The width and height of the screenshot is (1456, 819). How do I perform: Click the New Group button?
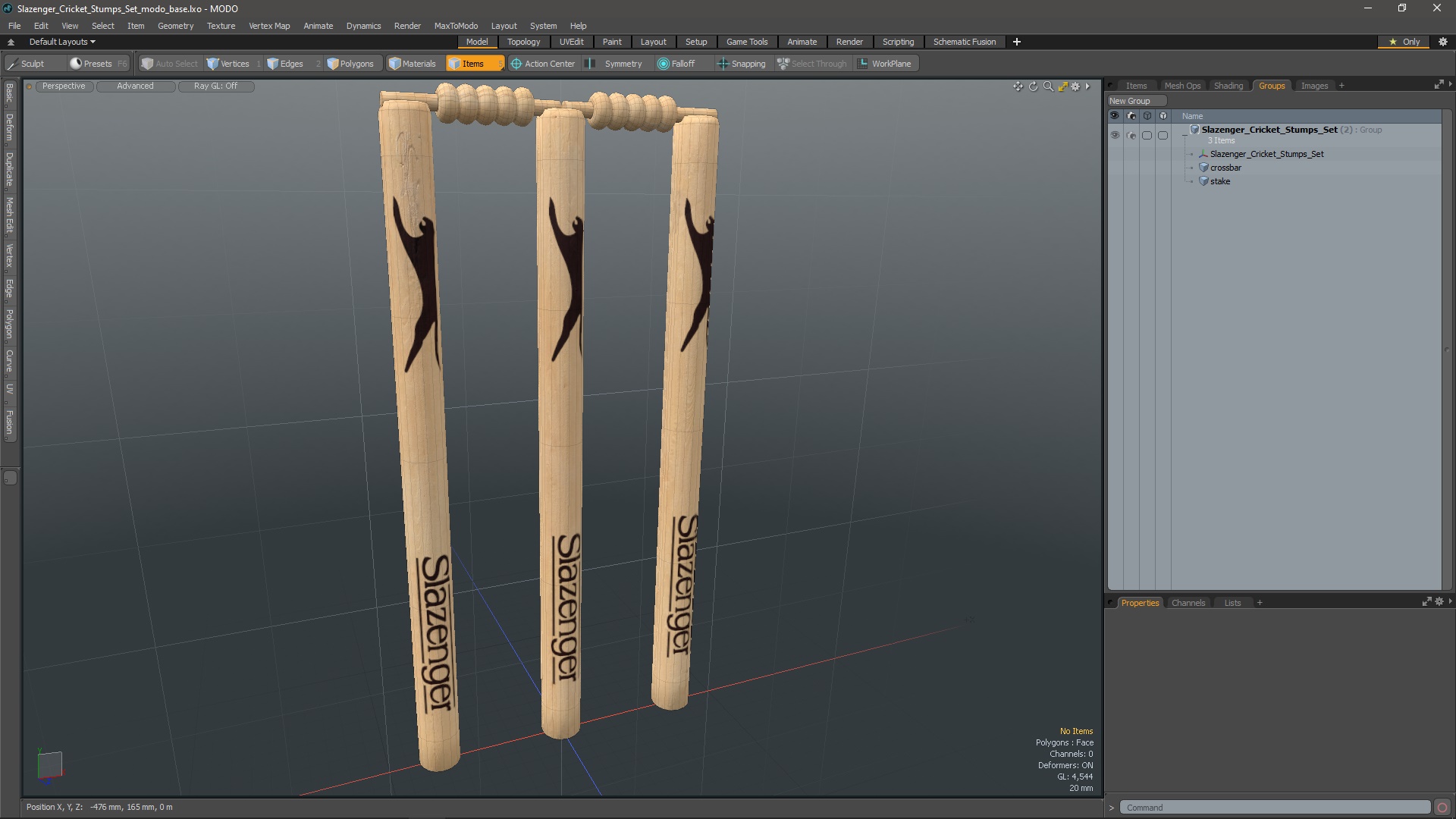click(x=1136, y=101)
